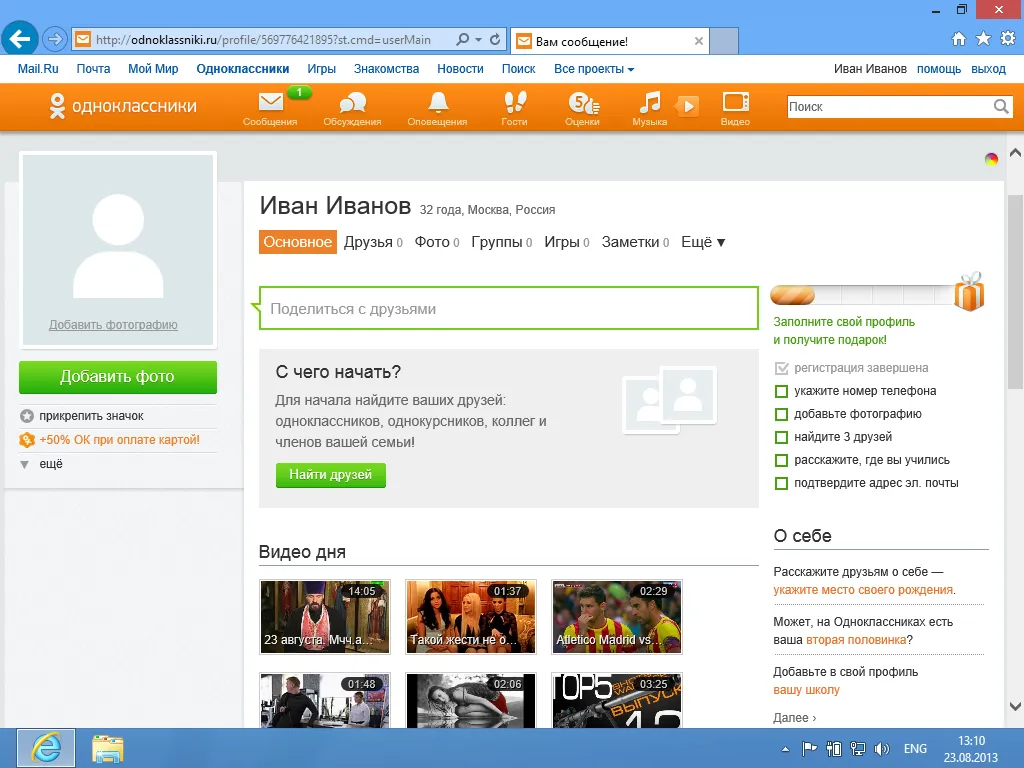Show hidden tray icons arrow

pyautogui.click(x=785, y=749)
